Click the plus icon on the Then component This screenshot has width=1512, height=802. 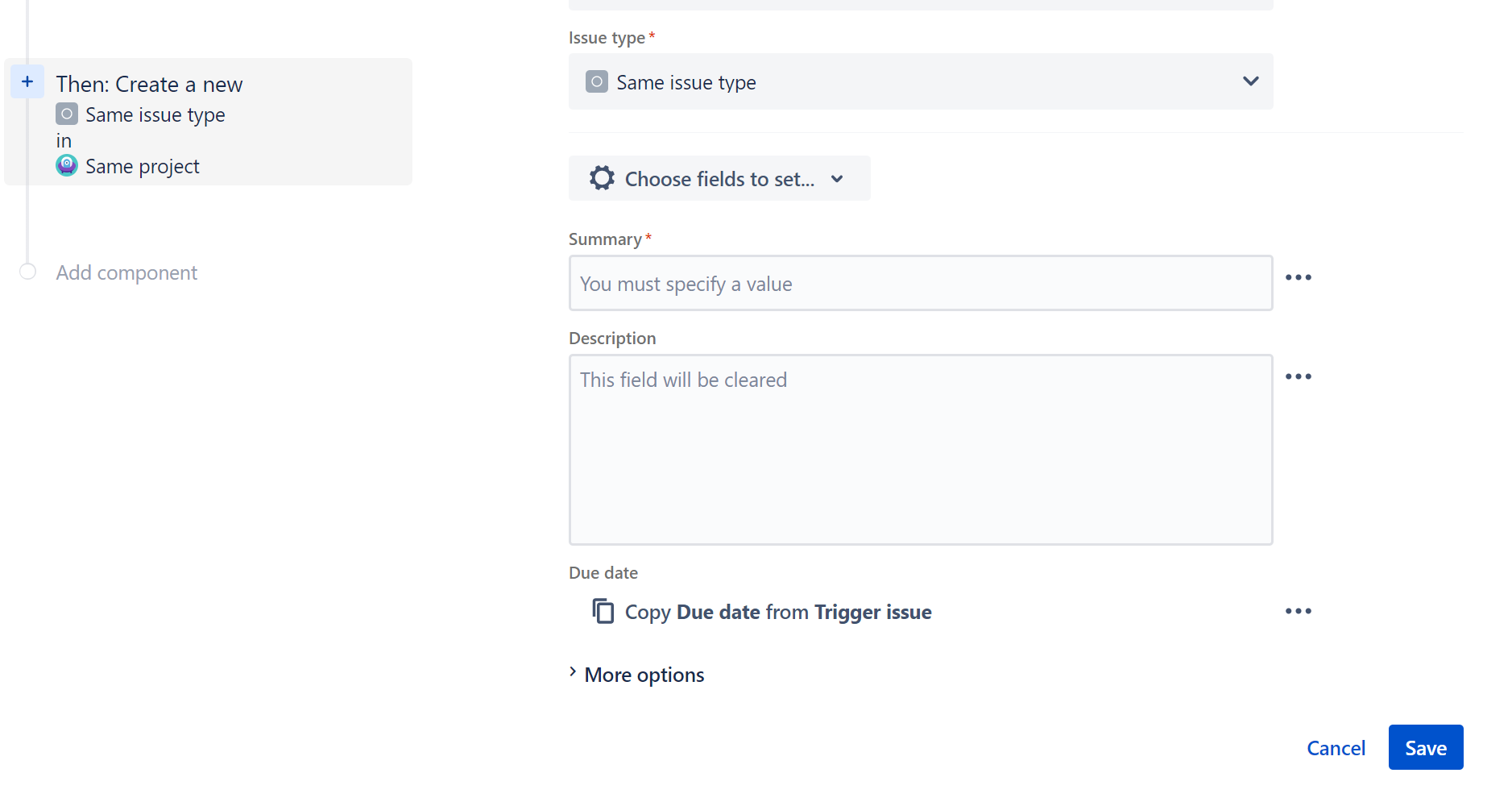pos(27,81)
